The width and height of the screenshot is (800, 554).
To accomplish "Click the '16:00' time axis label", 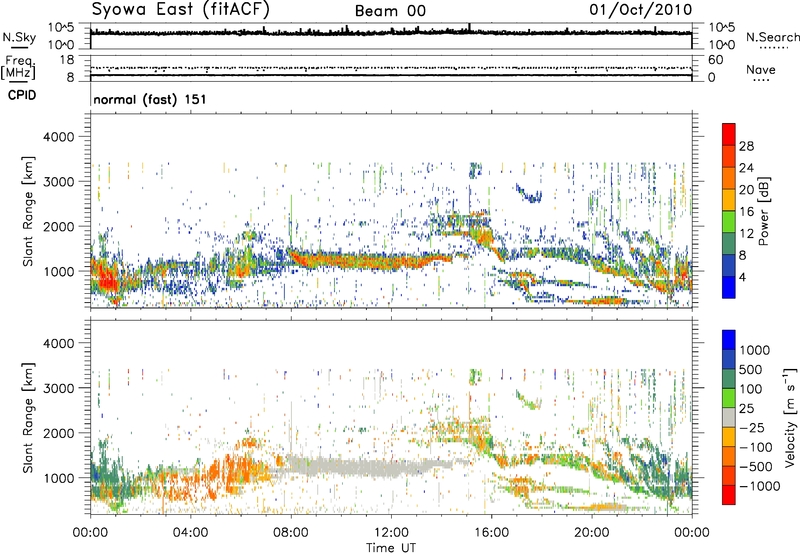I will (x=491, y=533).
